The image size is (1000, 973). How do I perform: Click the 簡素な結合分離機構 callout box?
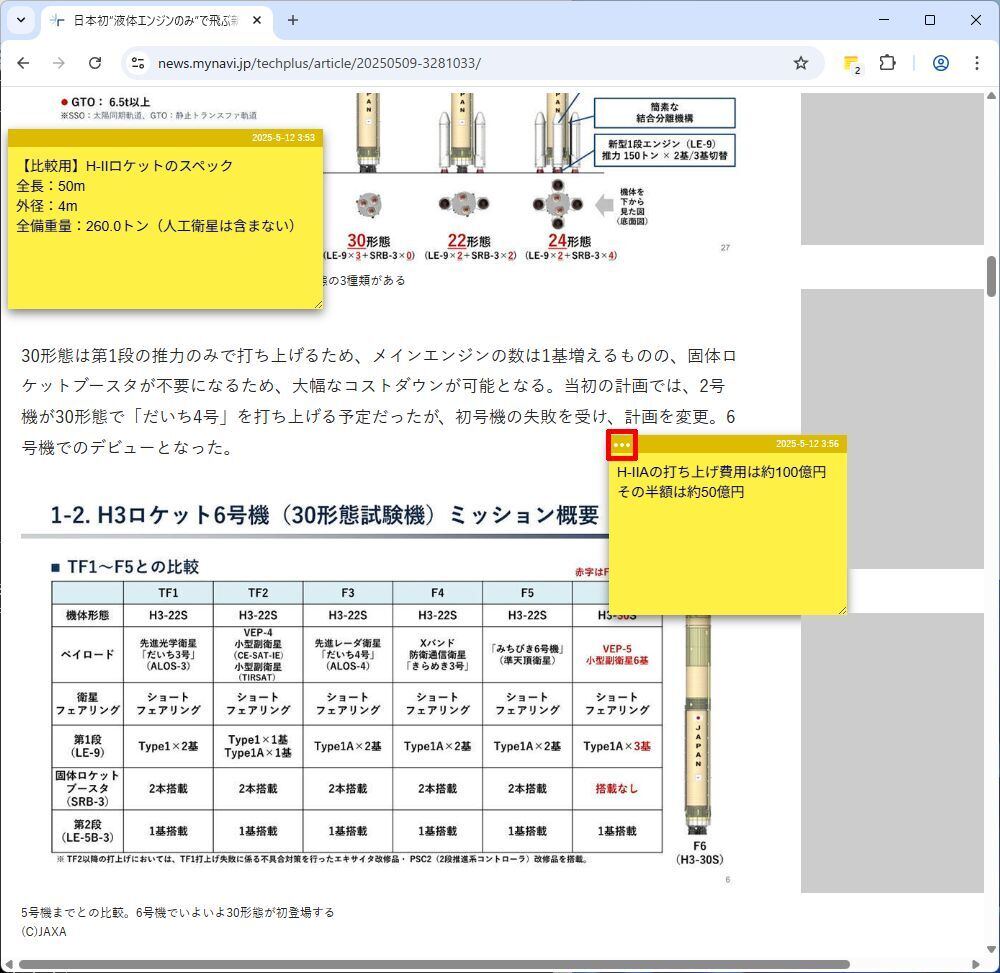pyautogui.click(x=665, y=113)
